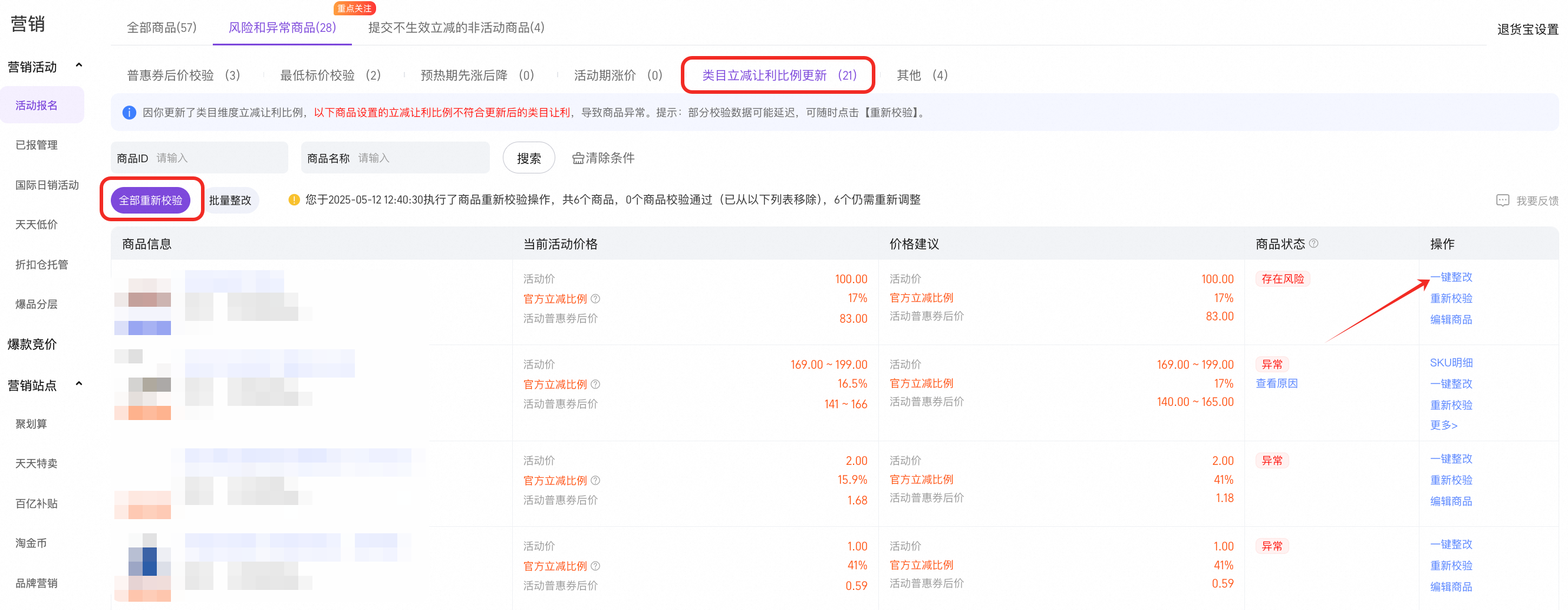Open 活动报名 in sidebar
This screenshot has width=1568, height=610.
[42, 105]
